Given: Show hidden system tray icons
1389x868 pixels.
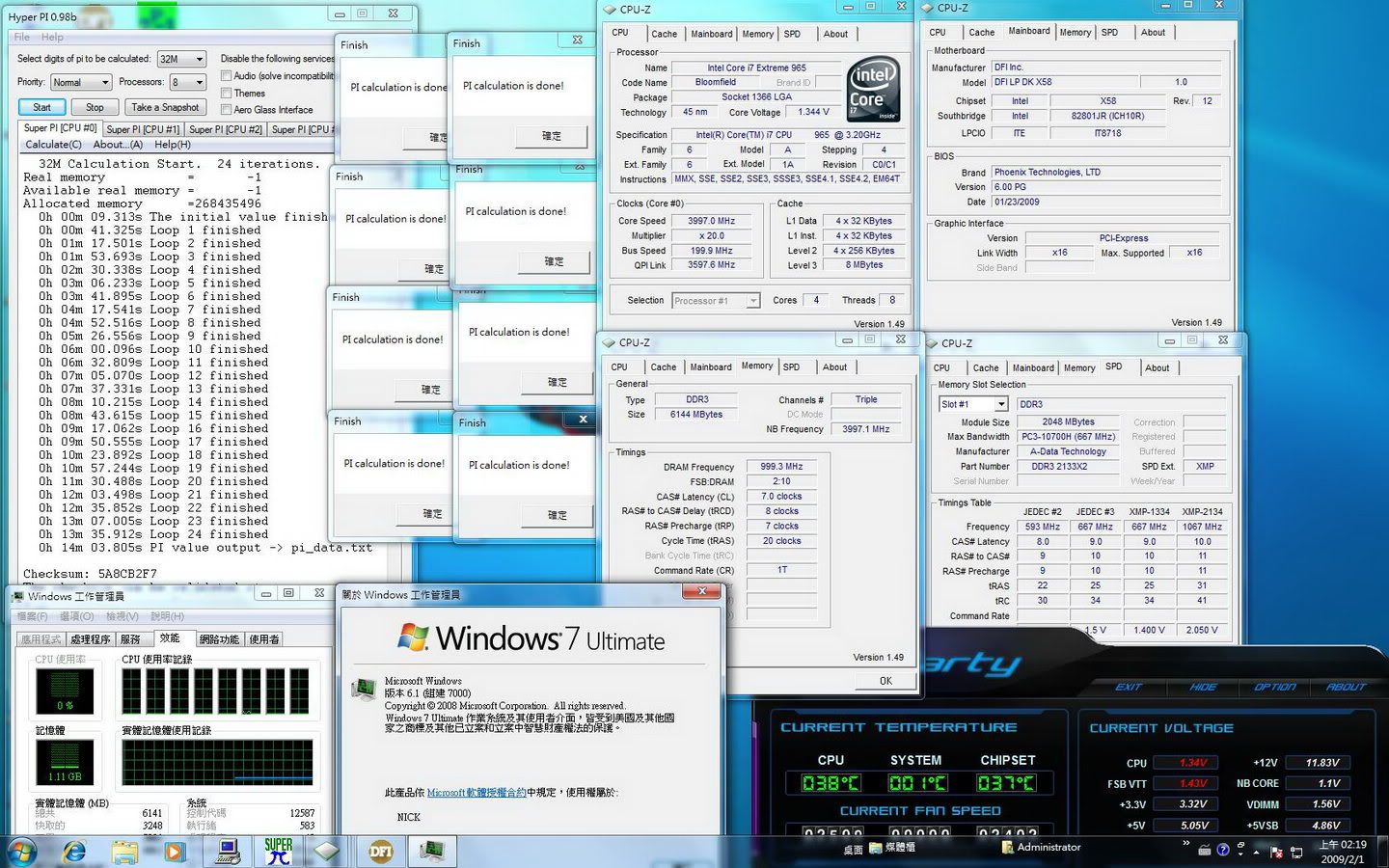Looking at the screenshot, I should click(1255, 852).
